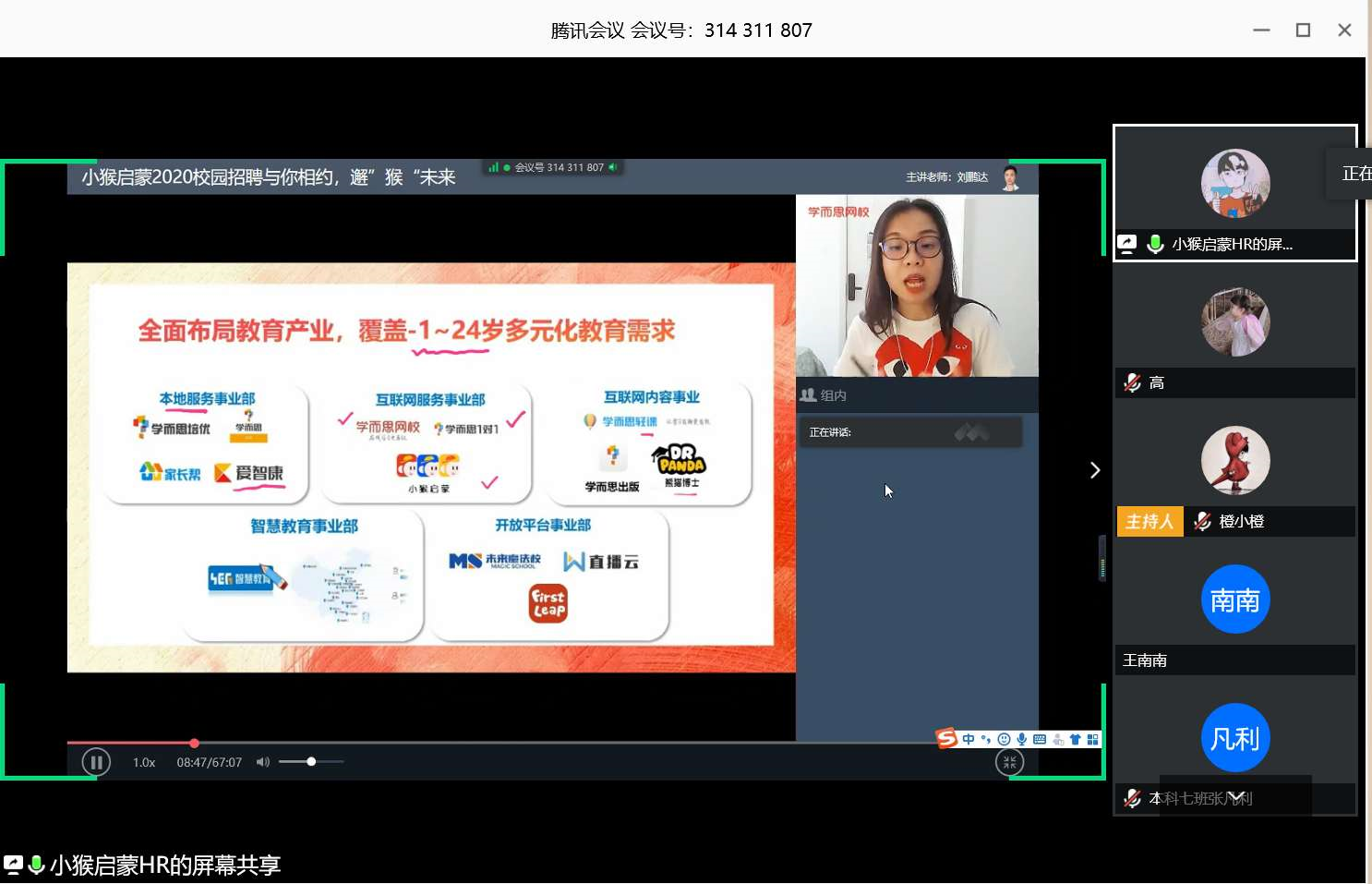The image size is (1372, 884).
Task: Adjust the video volume slider
Action: pos(311,762)
